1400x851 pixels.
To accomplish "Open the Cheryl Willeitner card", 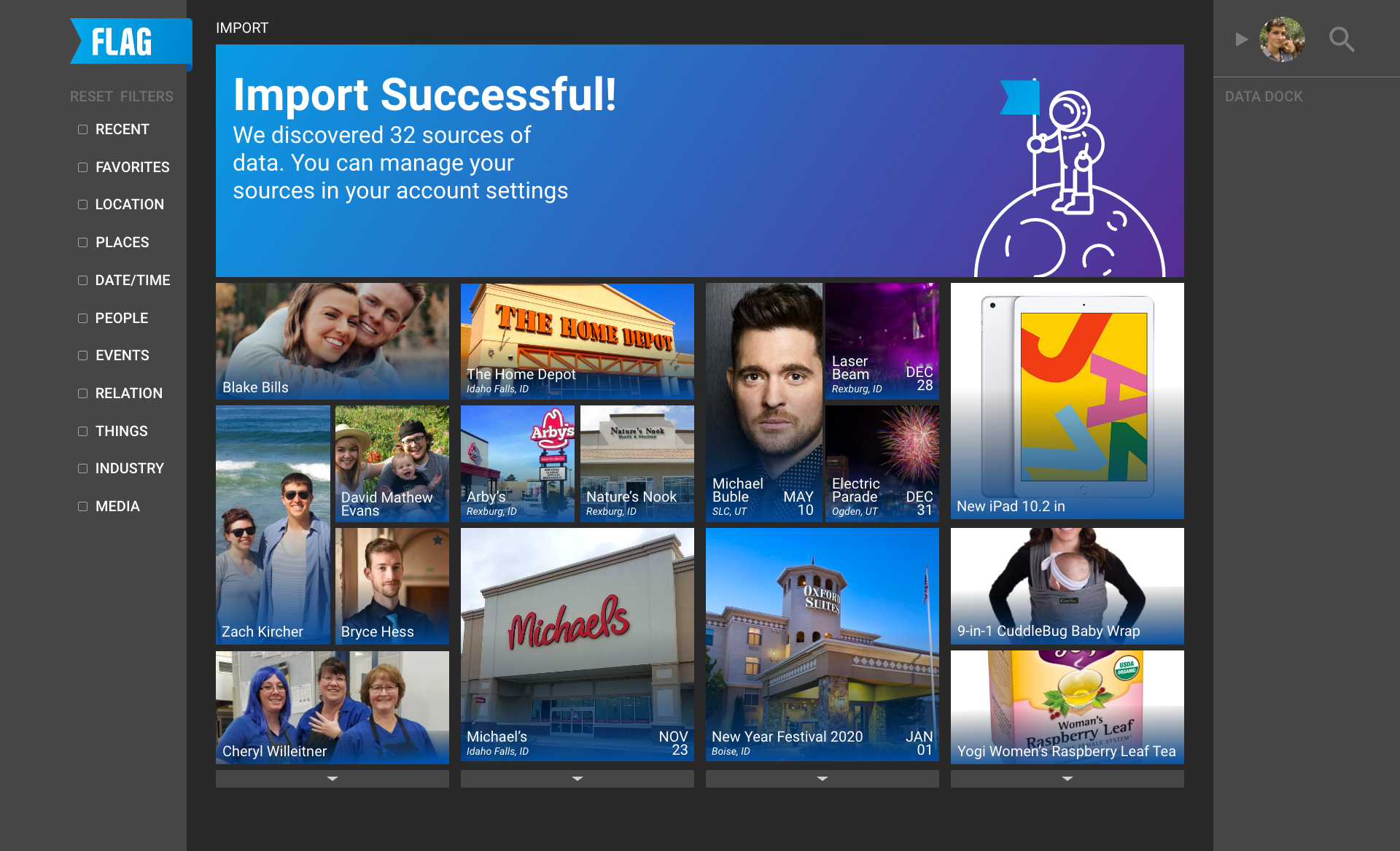I will pyautogui.click(x=332, y=707).
